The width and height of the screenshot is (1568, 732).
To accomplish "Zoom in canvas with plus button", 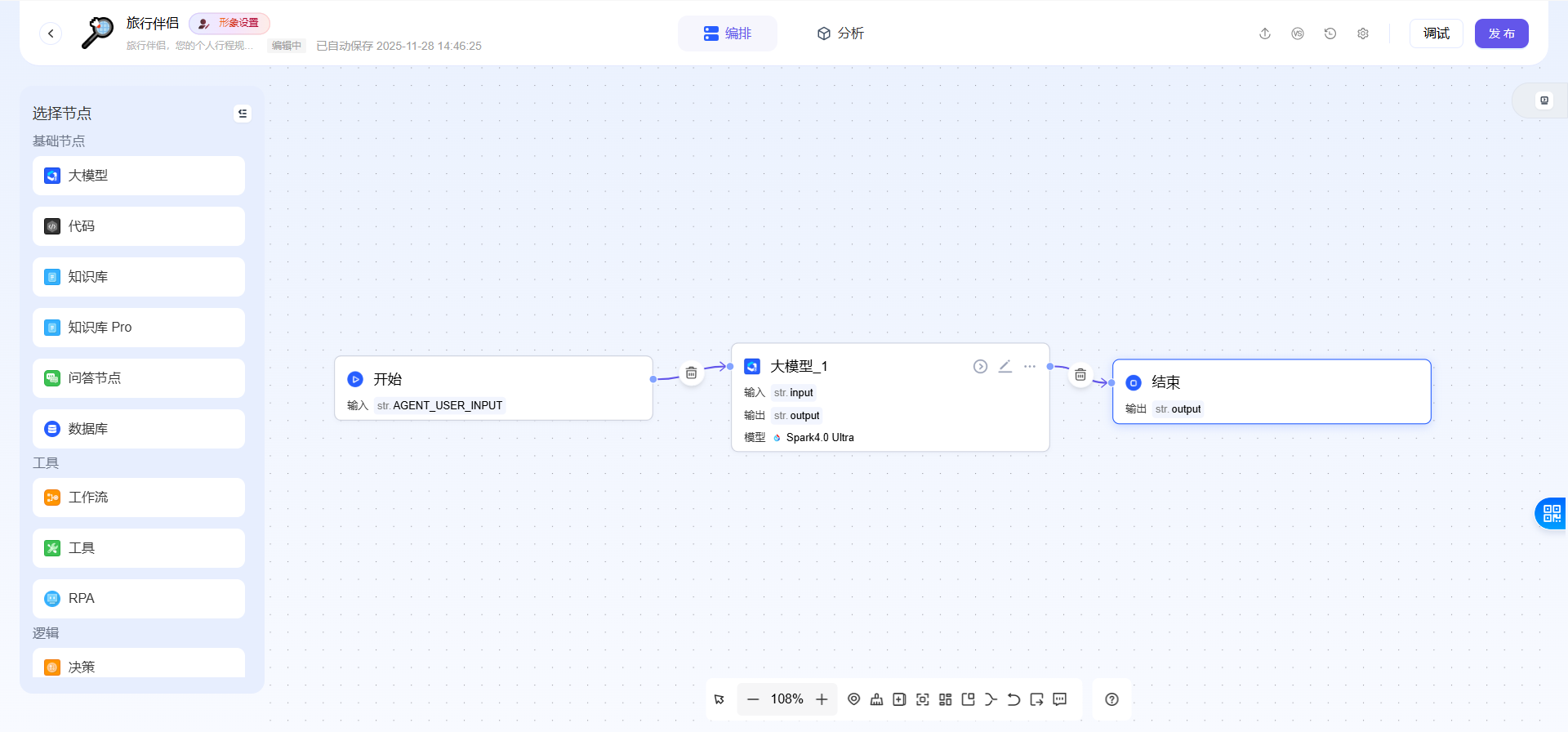I will 822,699.
